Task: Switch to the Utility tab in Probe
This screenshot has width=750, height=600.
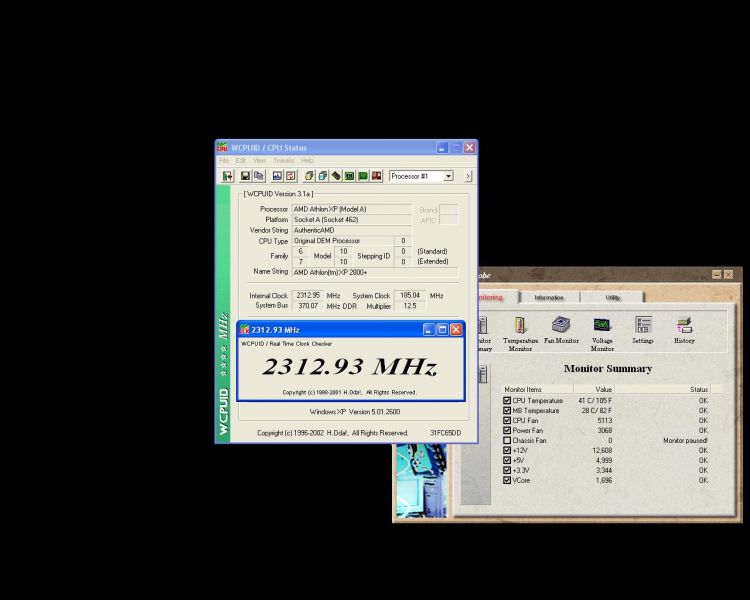Action: click(x=613, y=298)
